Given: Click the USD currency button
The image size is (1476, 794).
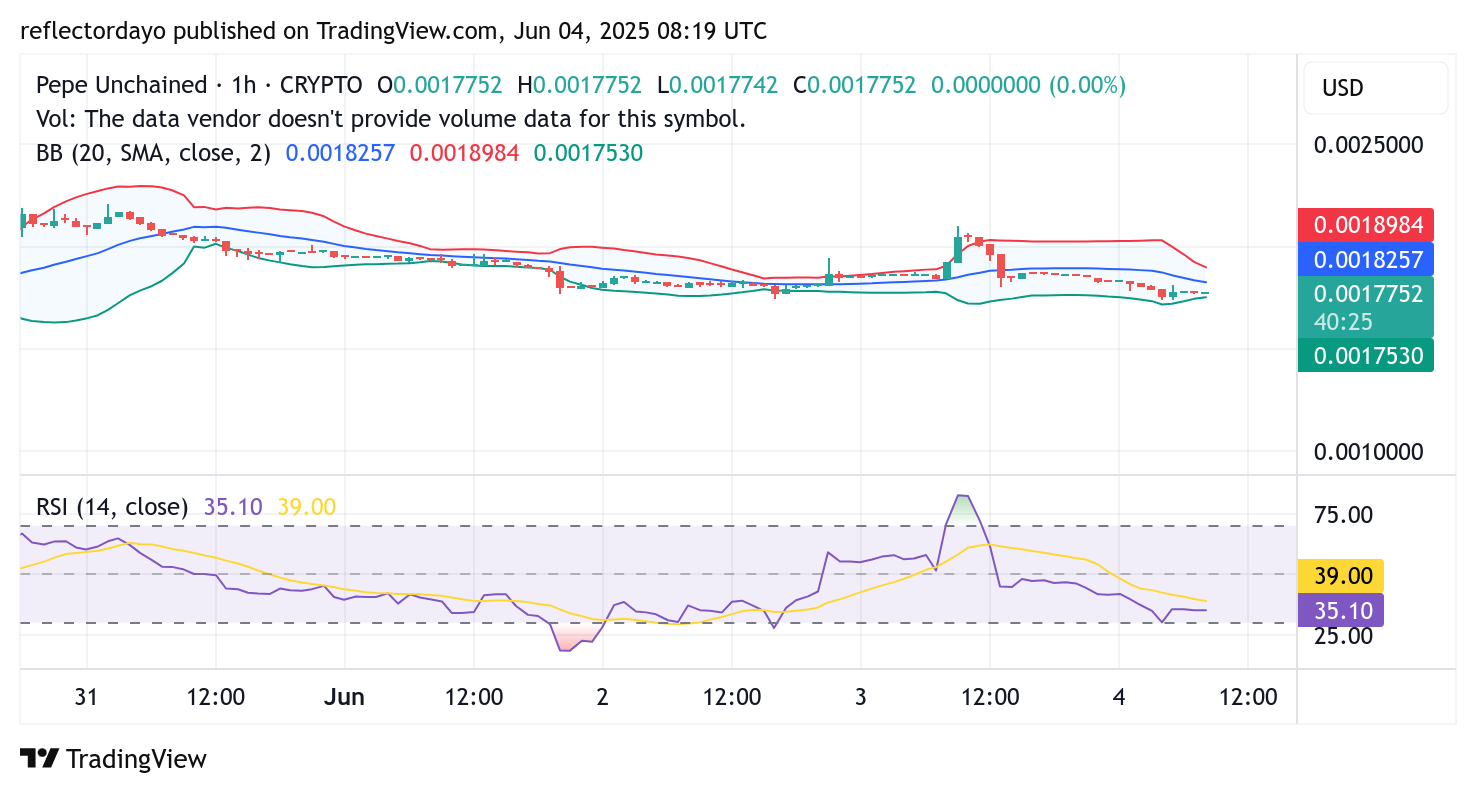Looking at the screenshot, I should pos(1375,88).
